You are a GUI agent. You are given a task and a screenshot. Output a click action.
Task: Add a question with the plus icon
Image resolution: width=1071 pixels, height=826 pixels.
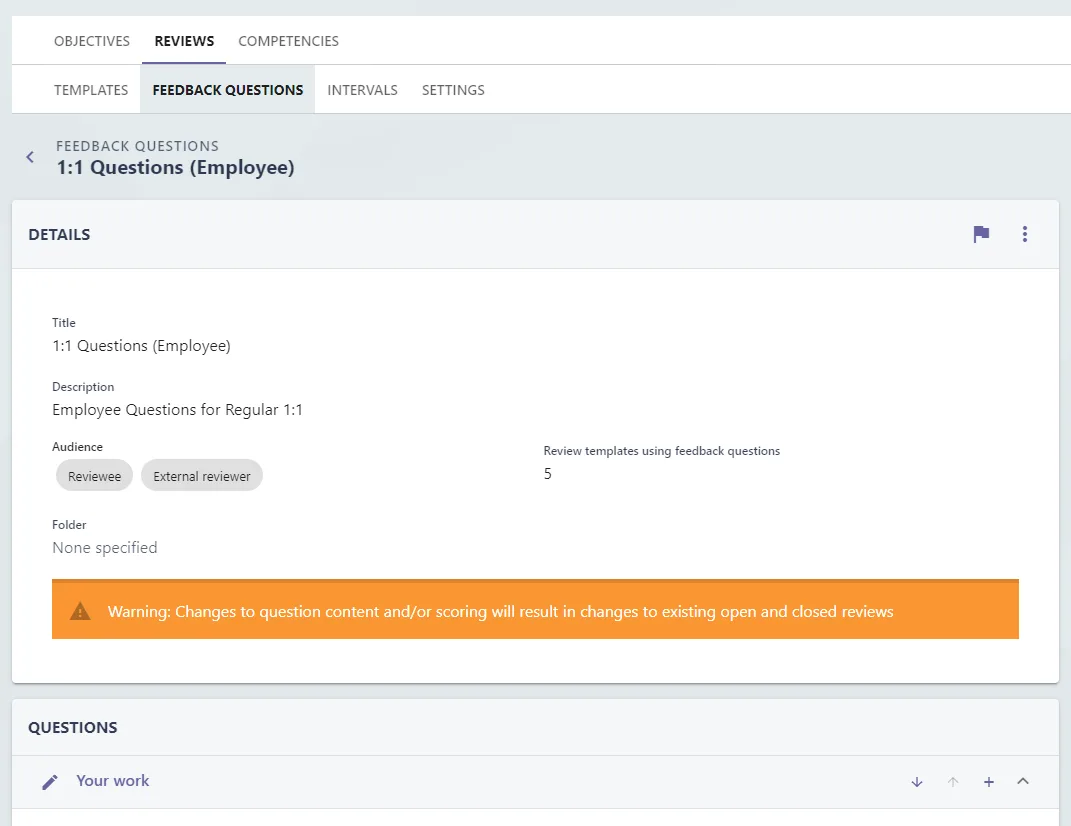point(988,782)
